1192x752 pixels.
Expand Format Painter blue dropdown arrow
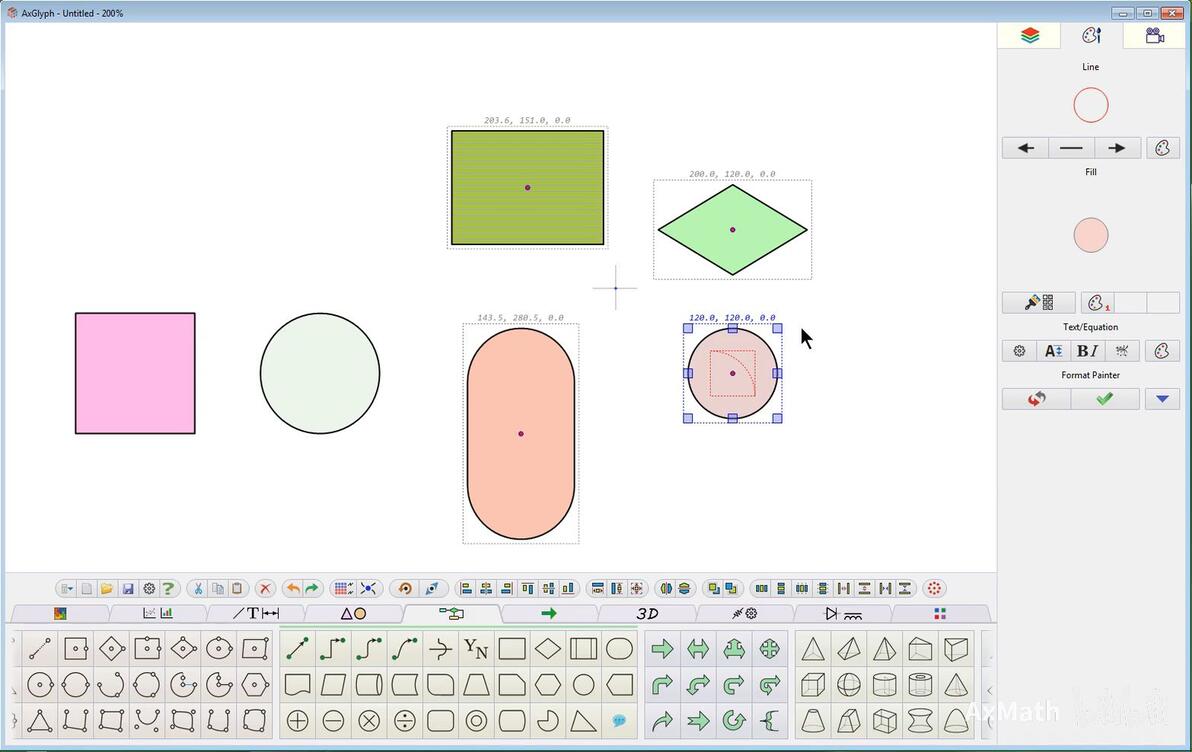click(x=1162, y=398)
